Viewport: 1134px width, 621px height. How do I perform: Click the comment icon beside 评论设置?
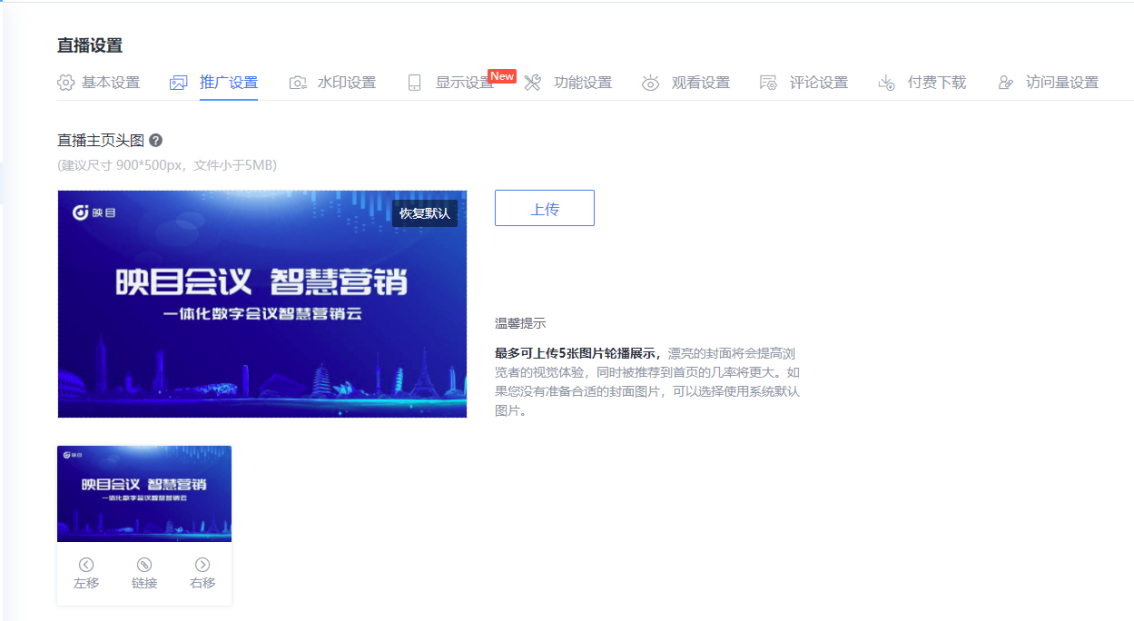coord(768,82)
